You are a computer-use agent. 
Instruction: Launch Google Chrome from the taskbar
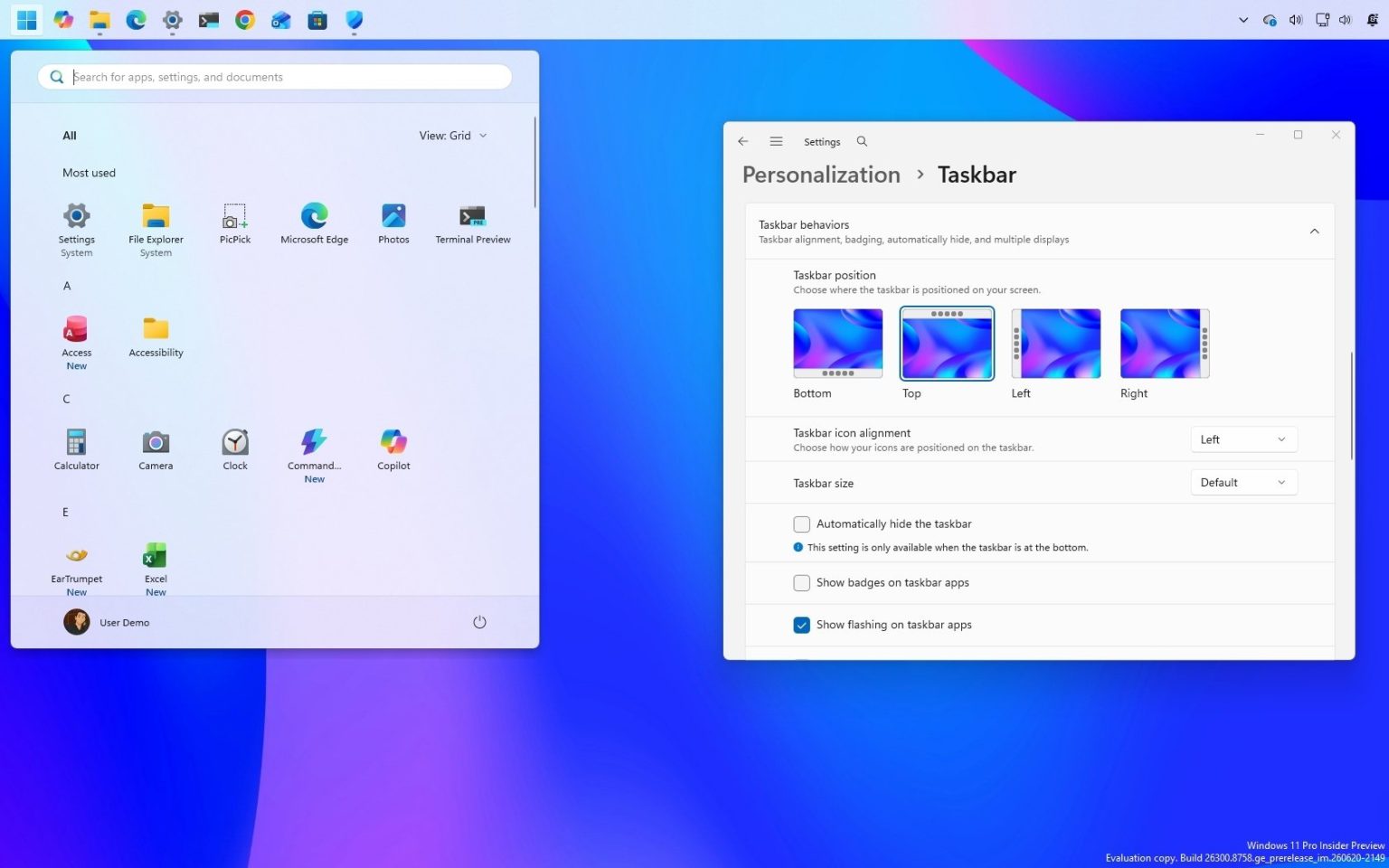pos(245,20)
